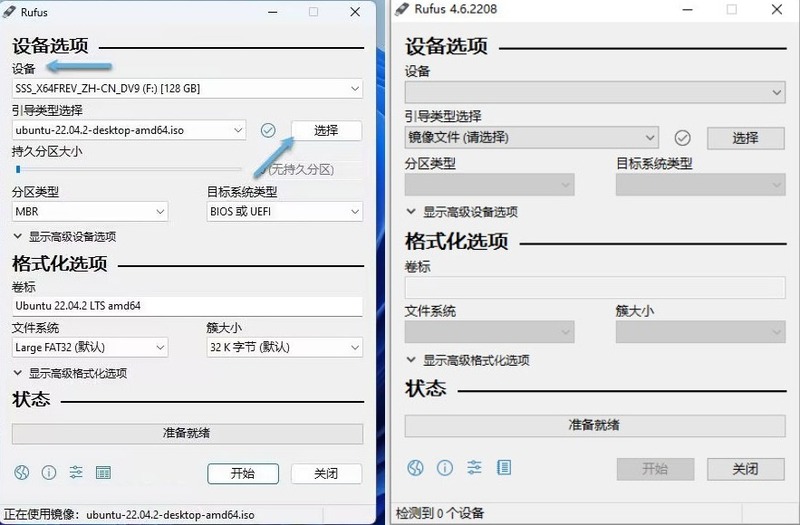Open the BIOS 或 UEFI target system dropdown
800x525 pixels.
284,212
